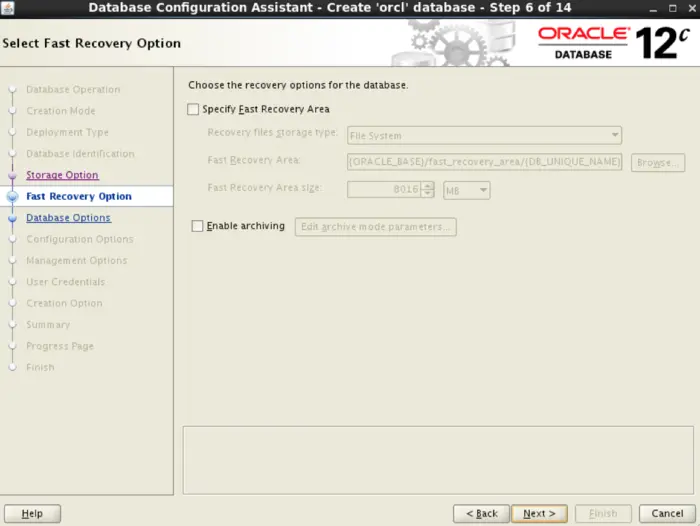Click the Management Options step label
This screenshot has height=526, width=700.
pos(77,260)
